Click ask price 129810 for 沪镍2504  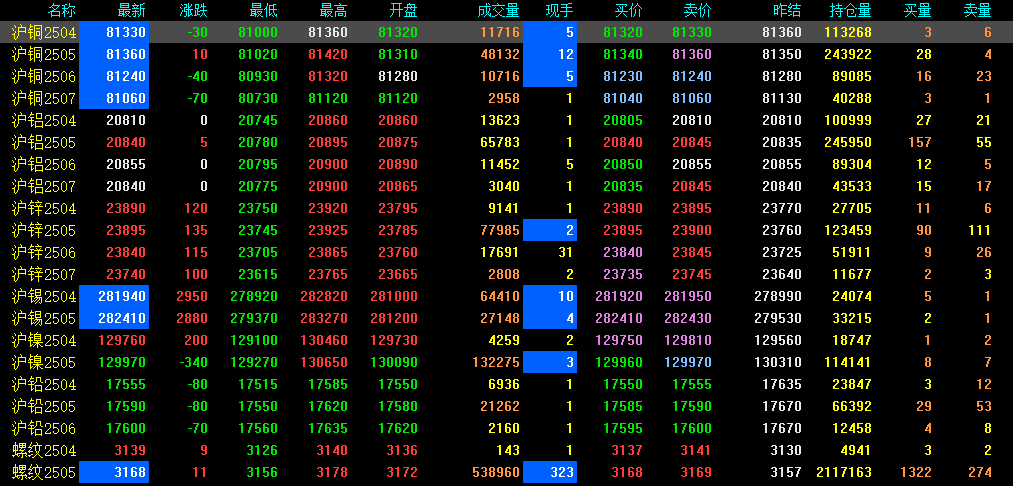click(688, 340)
